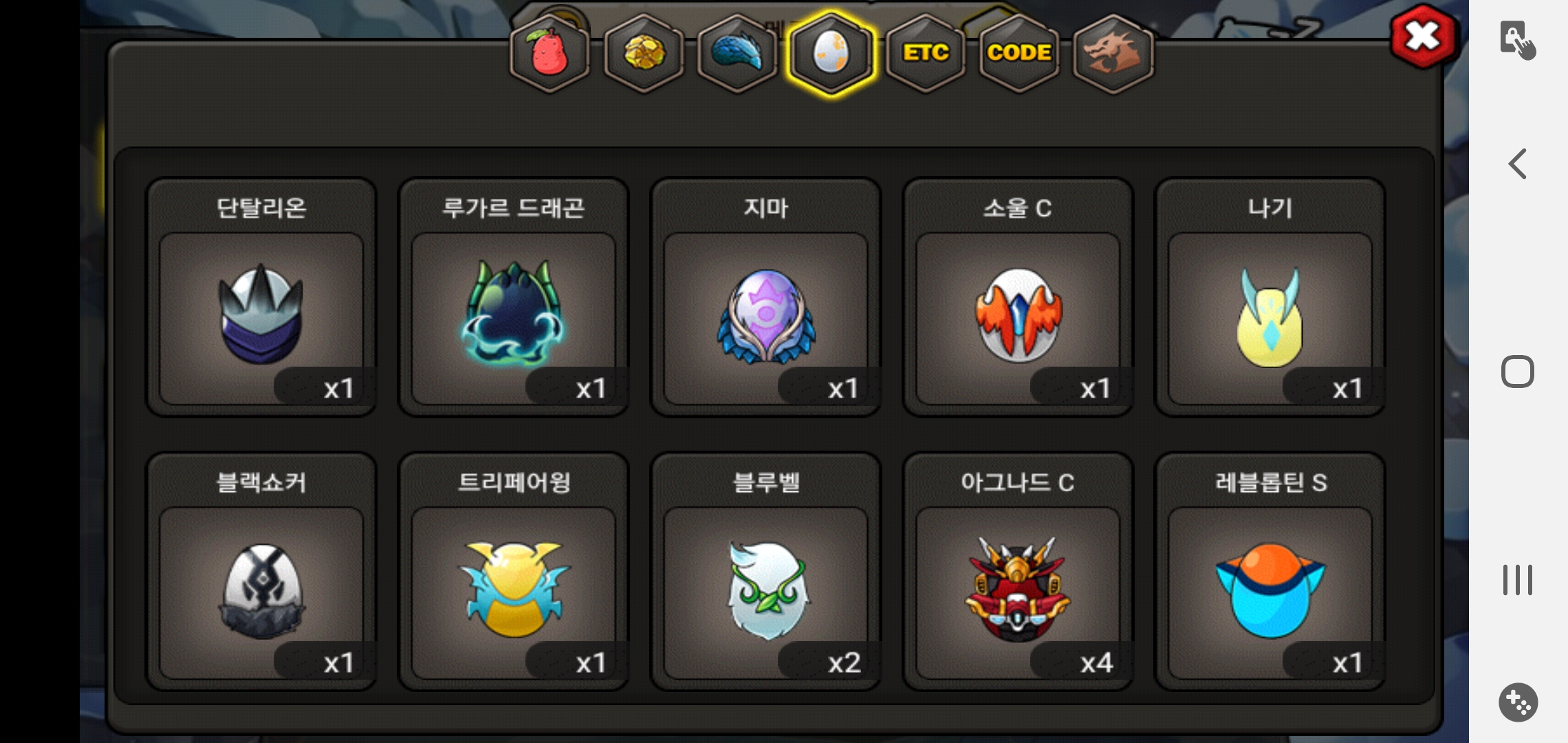The image size is (1568, 743).
Task: Tap the Android back arrow
Action: (1517, 164)
